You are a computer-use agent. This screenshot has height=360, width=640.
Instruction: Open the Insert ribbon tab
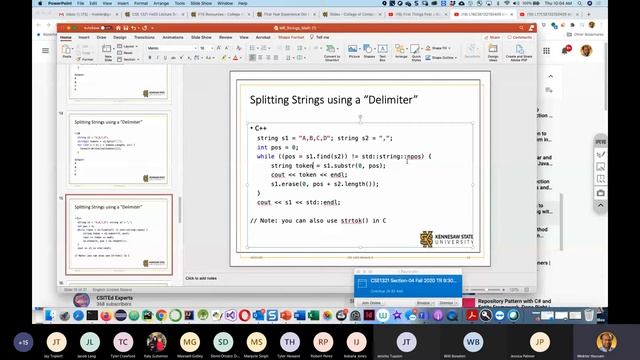[84, 37]
